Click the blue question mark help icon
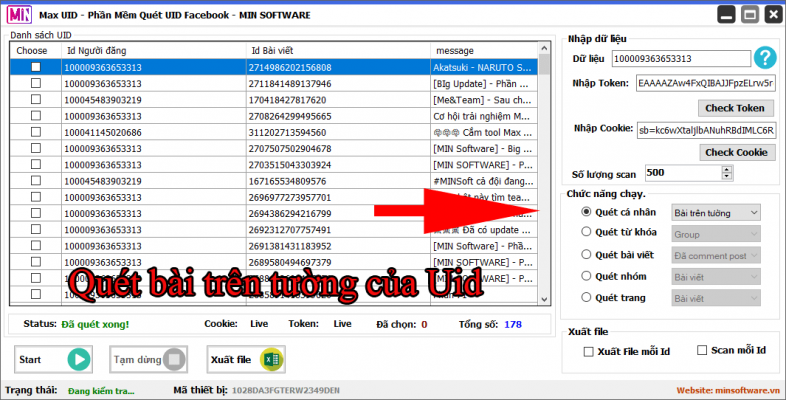 coord(766,59)
